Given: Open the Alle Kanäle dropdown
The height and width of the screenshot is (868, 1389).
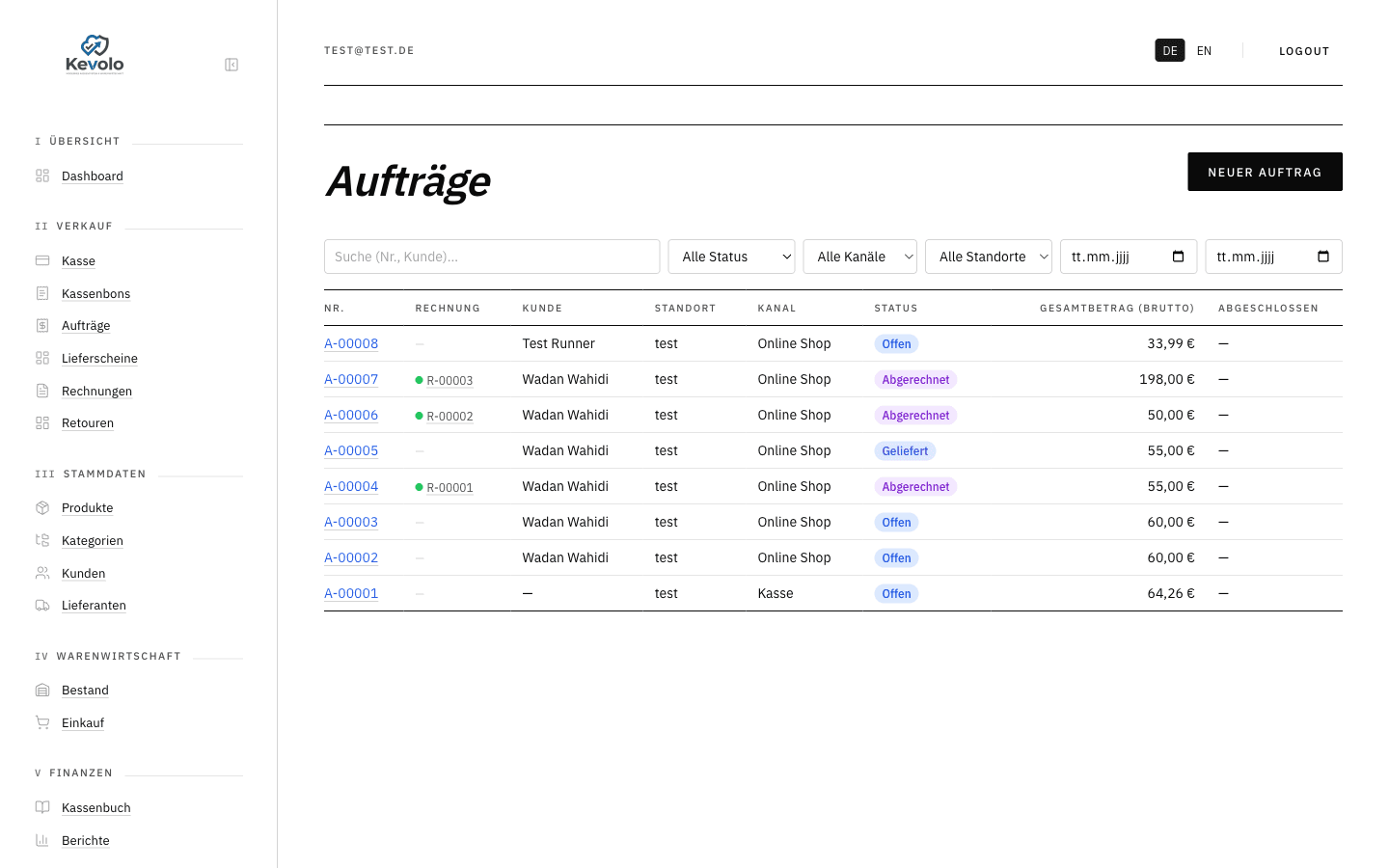Looking at the screenshot, I should click(x=859, y=257).
